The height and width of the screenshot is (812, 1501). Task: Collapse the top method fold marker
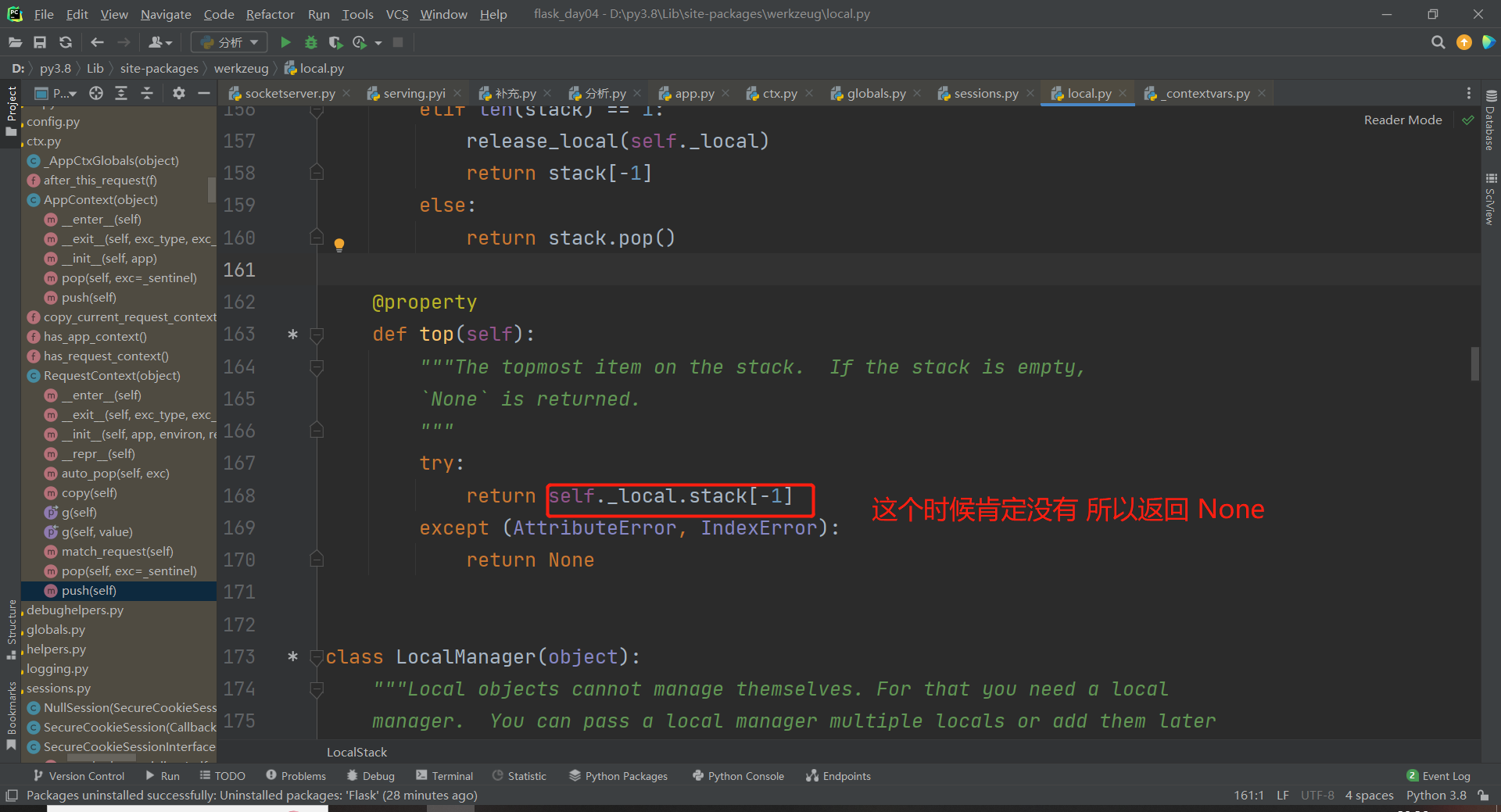pyautogui.click(x=317, y=335)
